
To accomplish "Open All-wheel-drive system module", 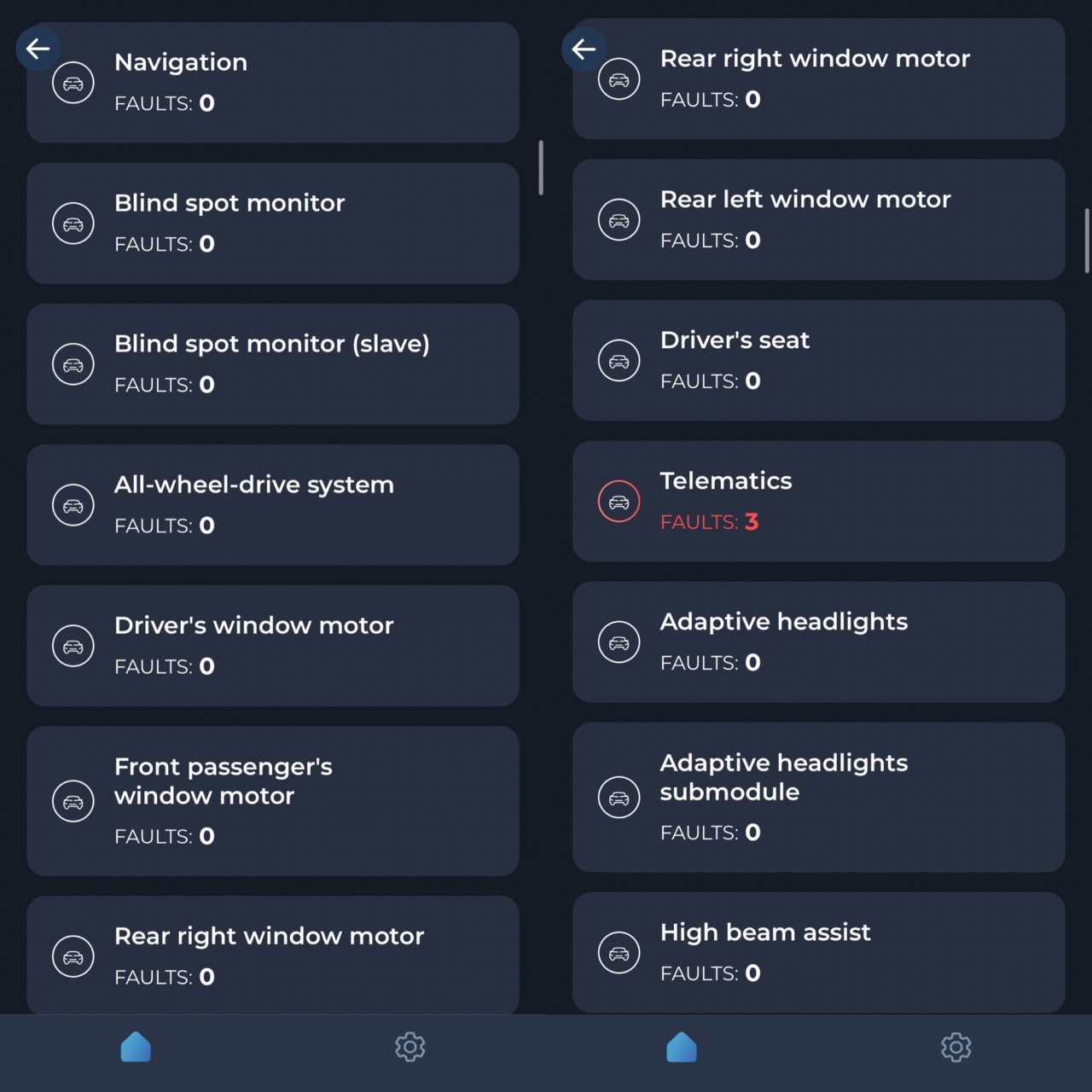I will [x=273, y=505].
